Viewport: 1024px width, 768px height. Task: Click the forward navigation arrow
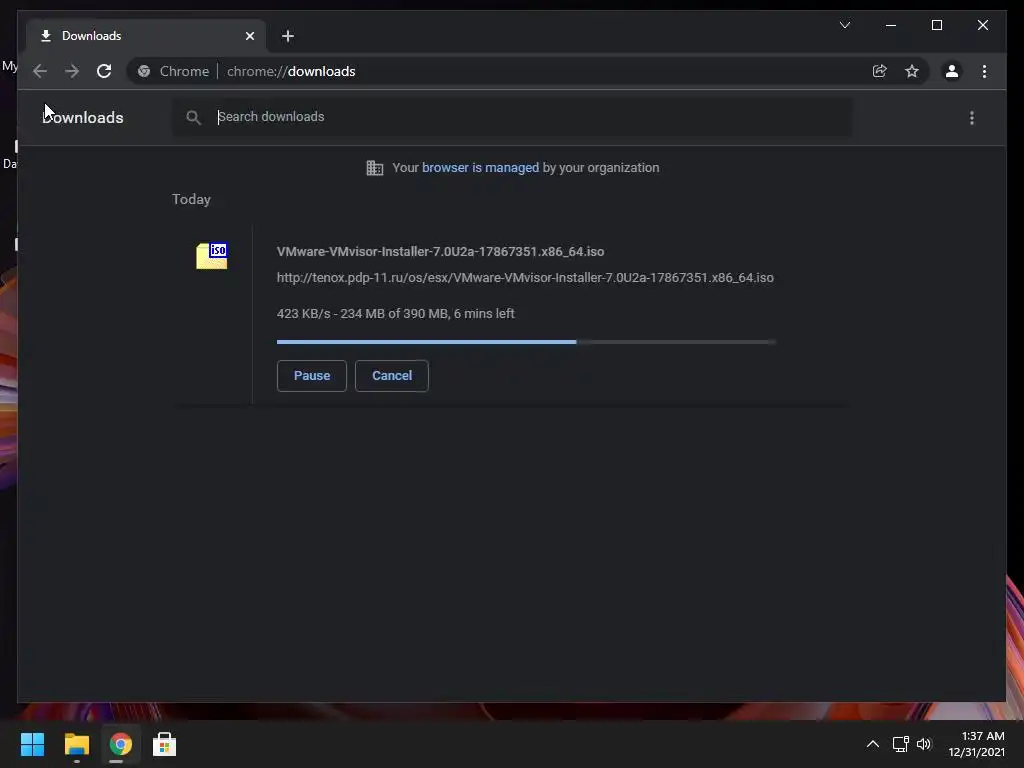(72, 71)
